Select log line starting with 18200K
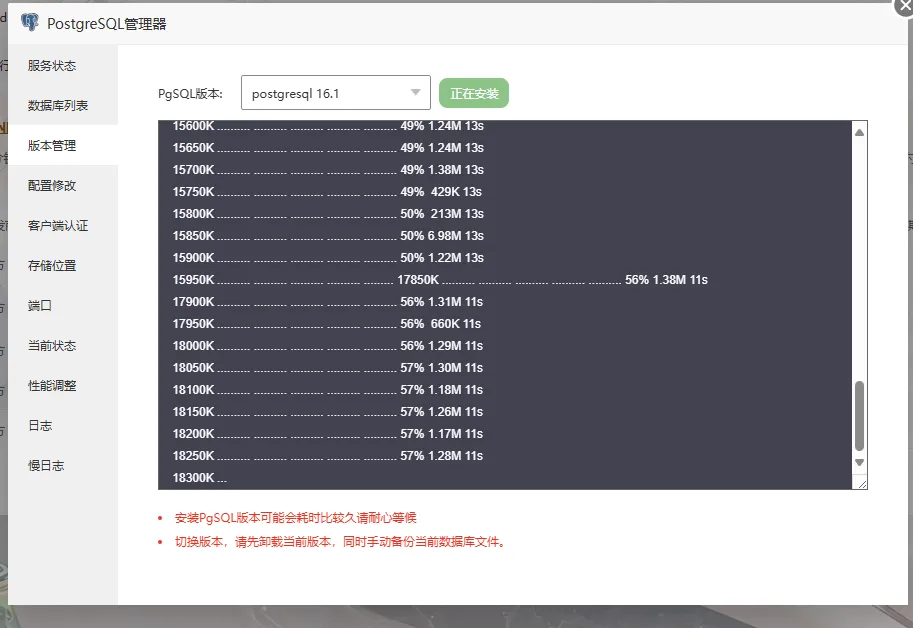Screen dimensions: 913x628 point(328,434)
